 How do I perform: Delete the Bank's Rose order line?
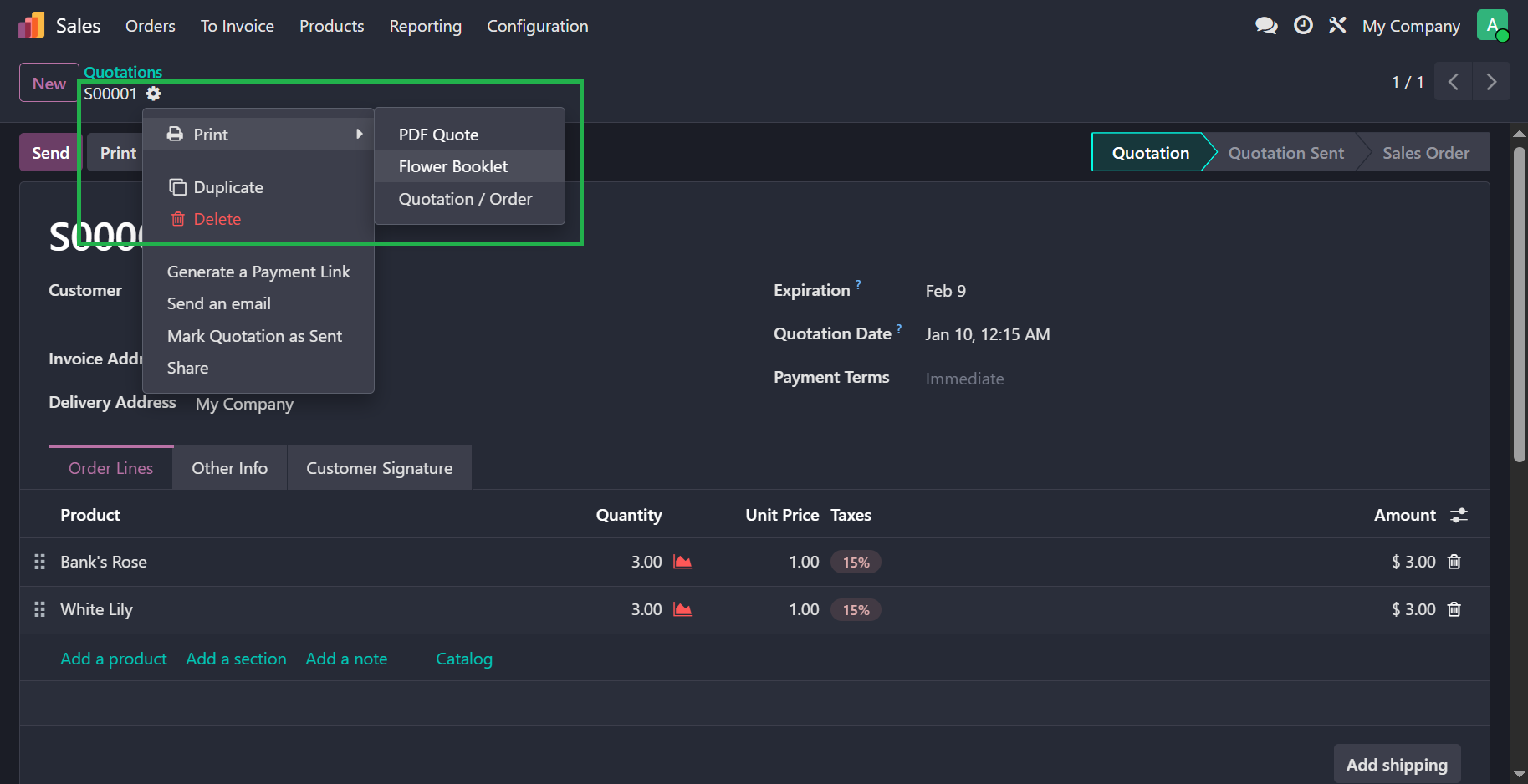coord(1454,562)
